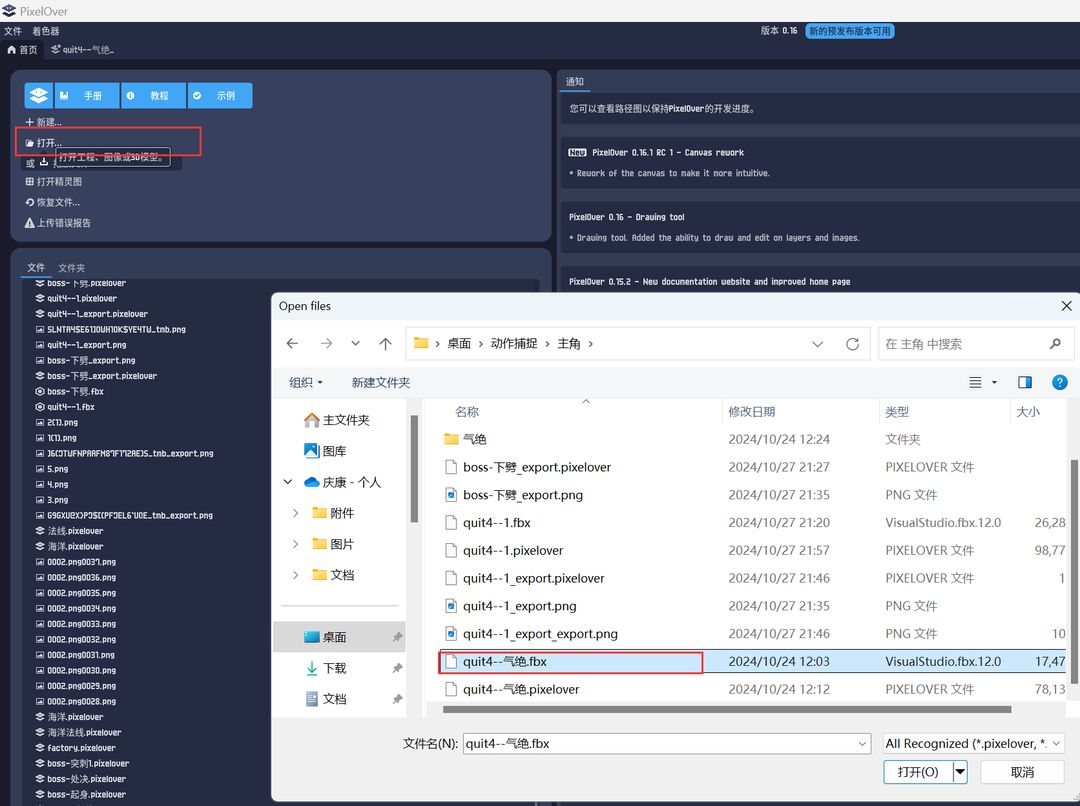Open the recent locations chevron dropdown
The width and height of the screenshot is (1080, 806).
[355, 343]
